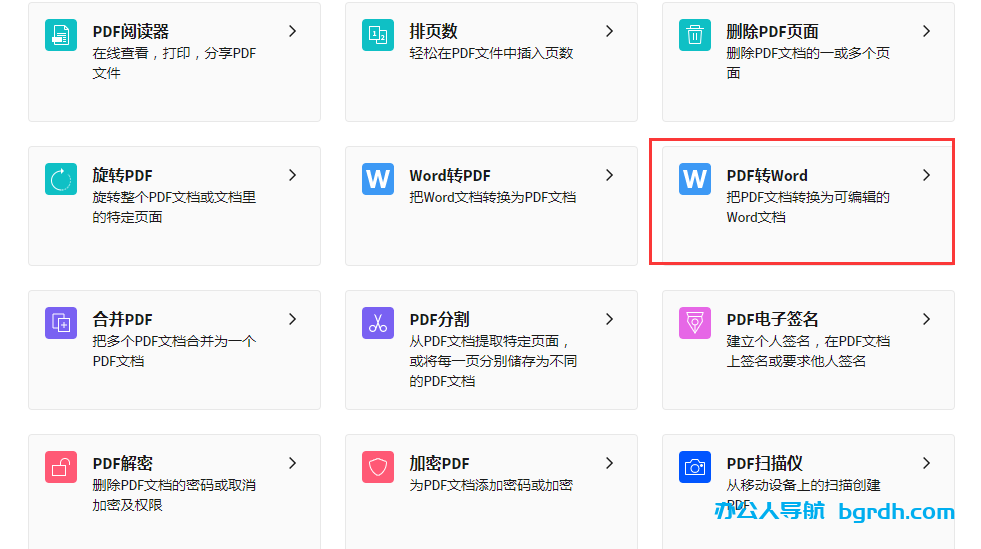The image size is (981, 549).
Task: Open PDF解密 via its chevron arrow
Action: point(293,463)
